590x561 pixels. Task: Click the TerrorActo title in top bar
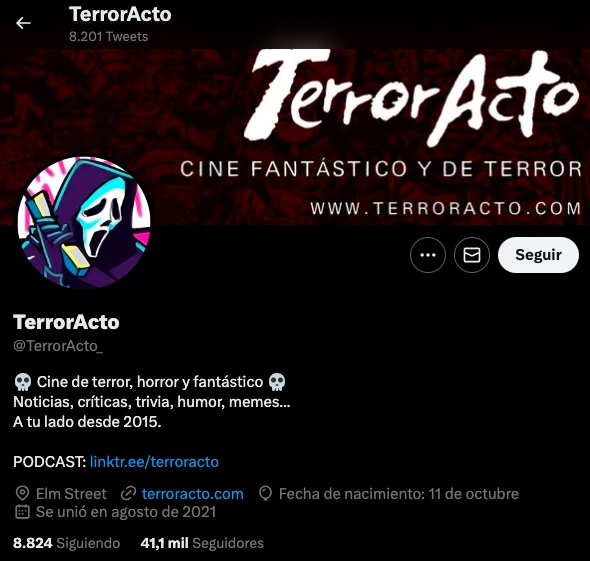point(120,14)
